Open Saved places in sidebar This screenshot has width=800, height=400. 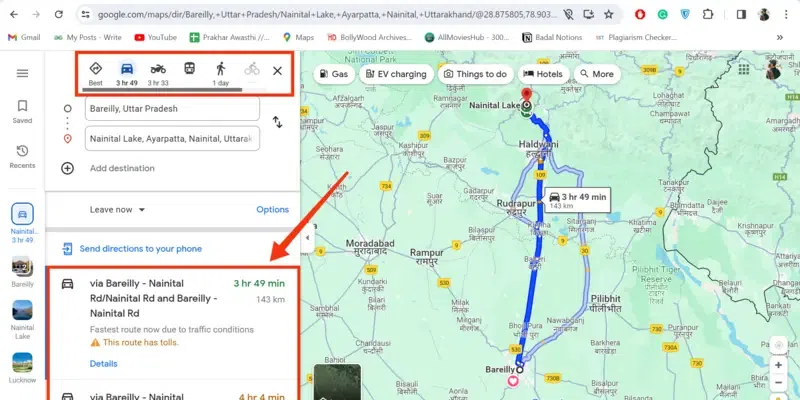(x=22, y=112)
